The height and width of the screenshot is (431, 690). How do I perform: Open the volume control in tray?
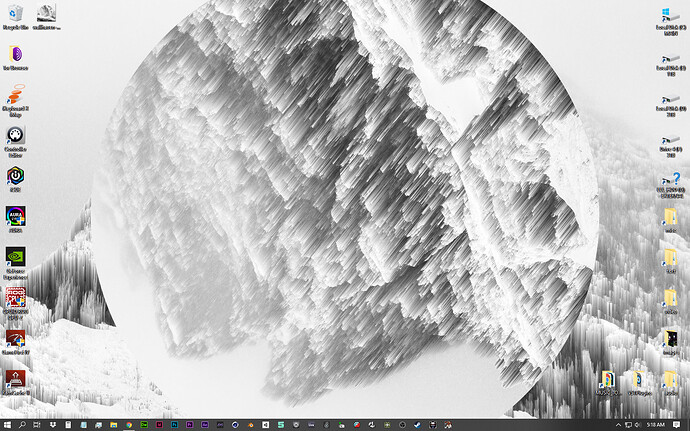[637, 425]
